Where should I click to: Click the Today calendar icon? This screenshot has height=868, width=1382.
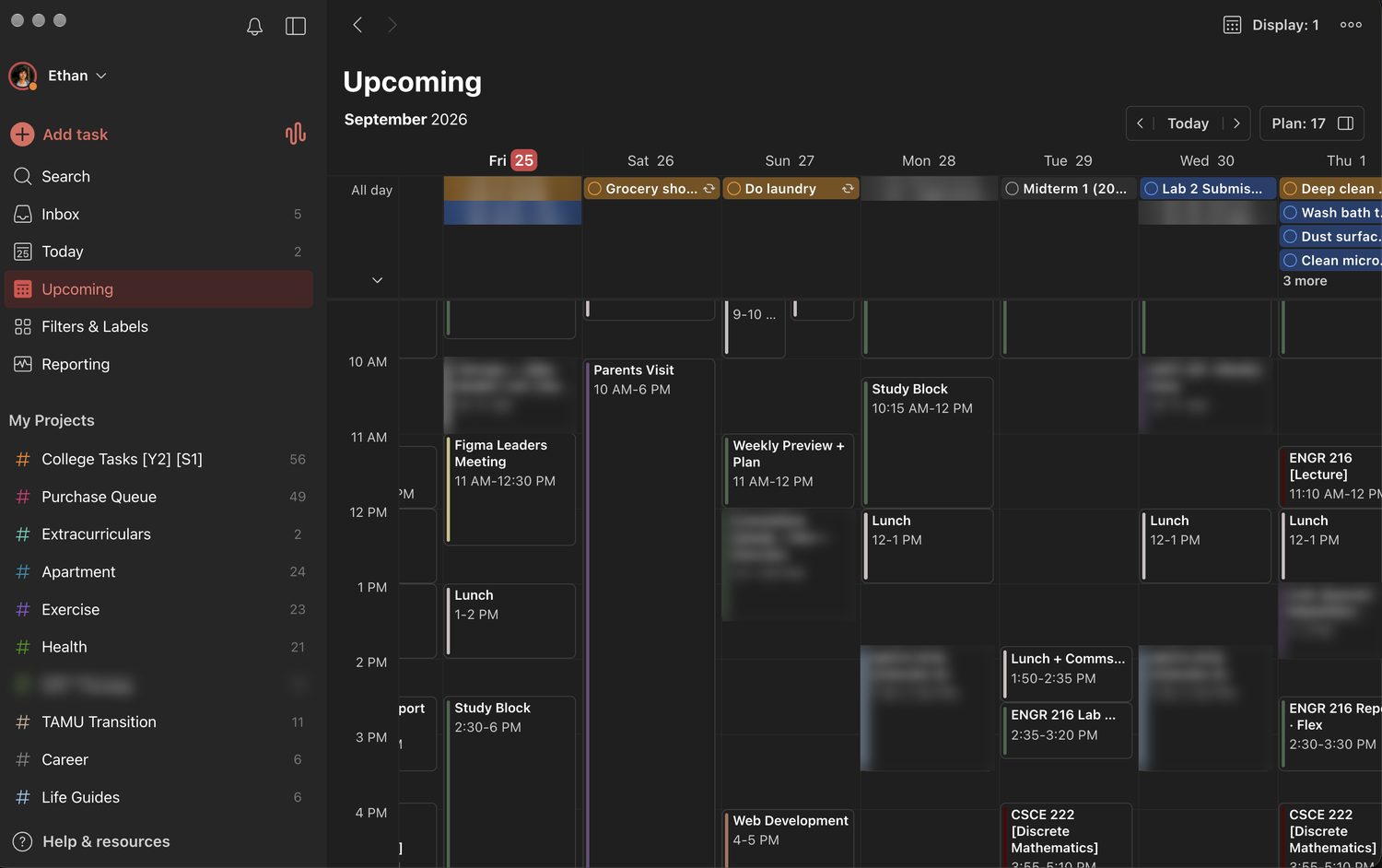23,252
